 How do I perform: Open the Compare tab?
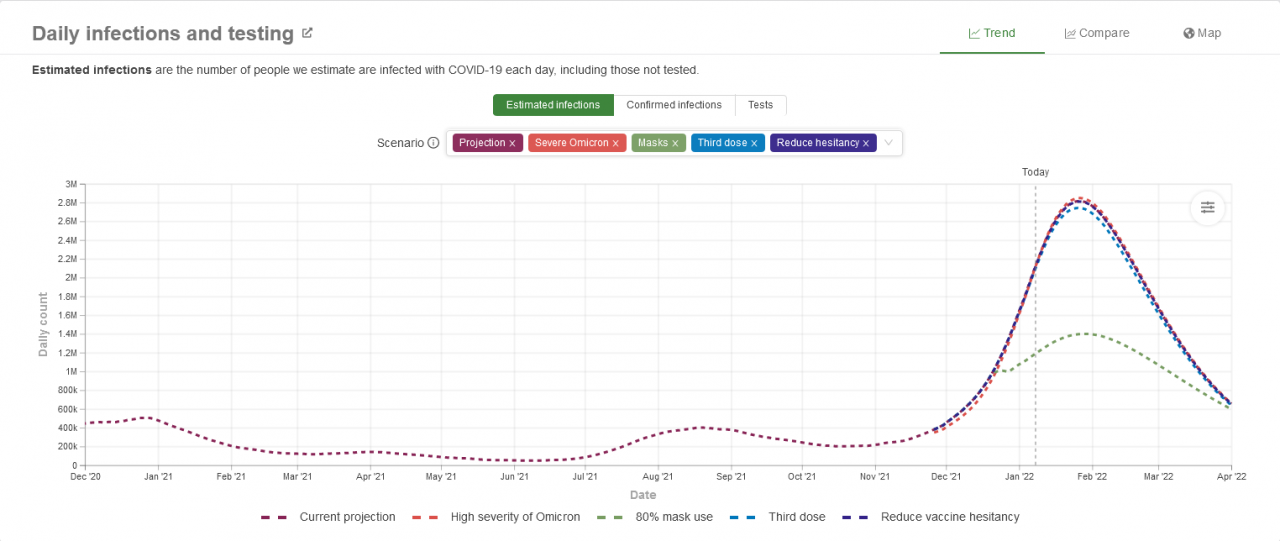click(1097, 33)
